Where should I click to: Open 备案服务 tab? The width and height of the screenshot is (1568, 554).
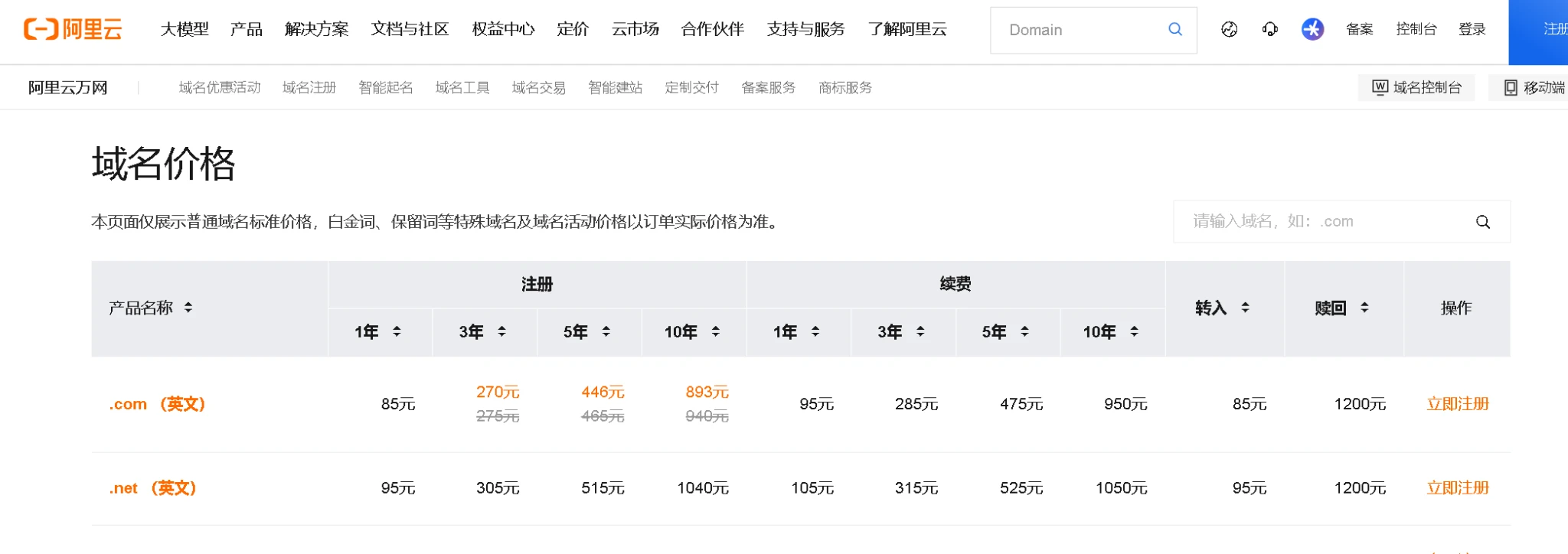pyautogui.click(x=769, y=88)
